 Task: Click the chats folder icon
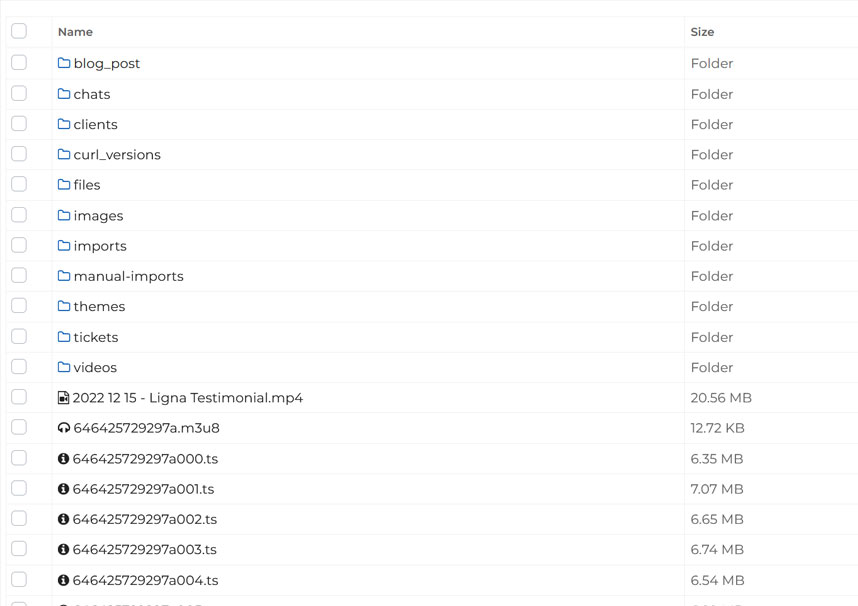(x=64, y=94)
